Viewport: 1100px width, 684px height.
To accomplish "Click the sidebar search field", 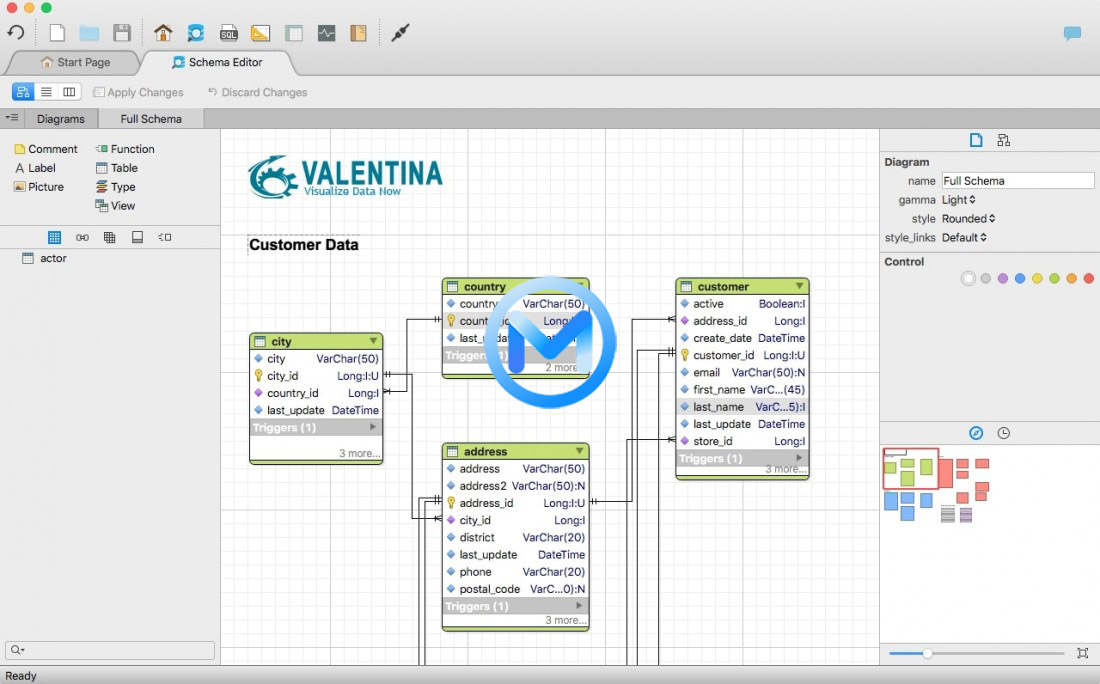I will point(109,650).
